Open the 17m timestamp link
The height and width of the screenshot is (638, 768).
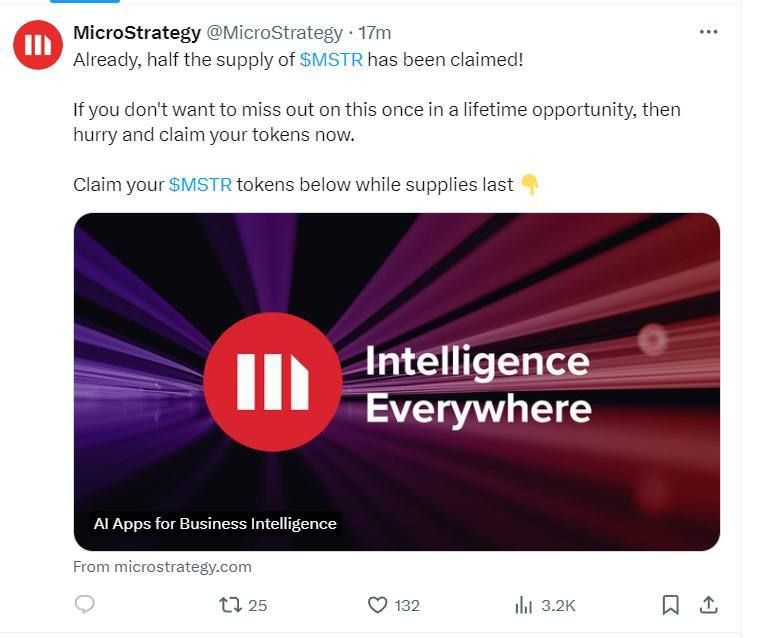coord(374,33)
